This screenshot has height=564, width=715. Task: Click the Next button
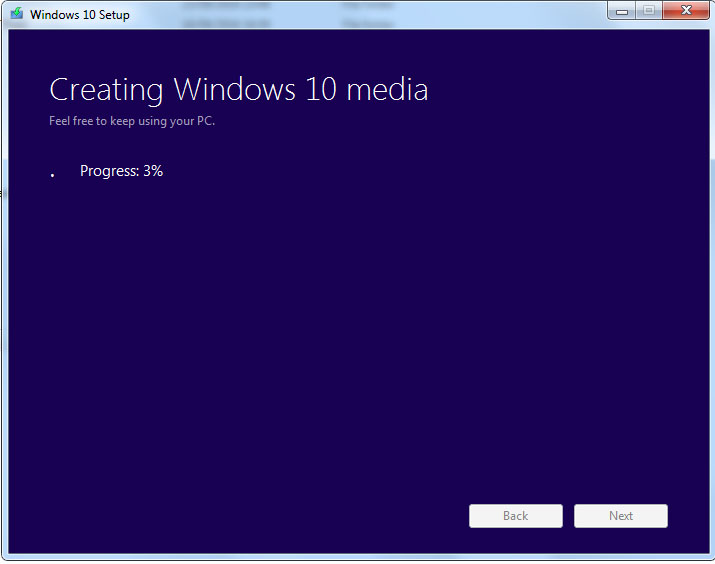tap(621, 516)
